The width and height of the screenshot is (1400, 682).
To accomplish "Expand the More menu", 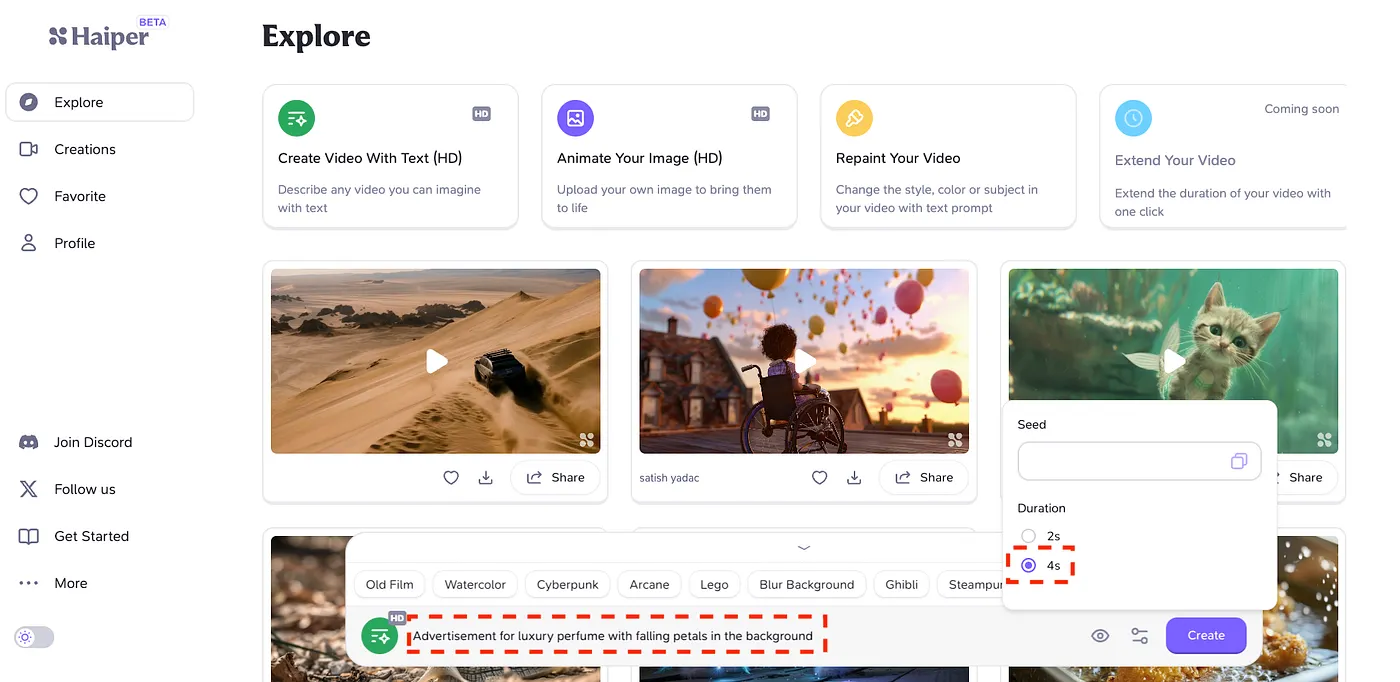I will tap(53, 583).
